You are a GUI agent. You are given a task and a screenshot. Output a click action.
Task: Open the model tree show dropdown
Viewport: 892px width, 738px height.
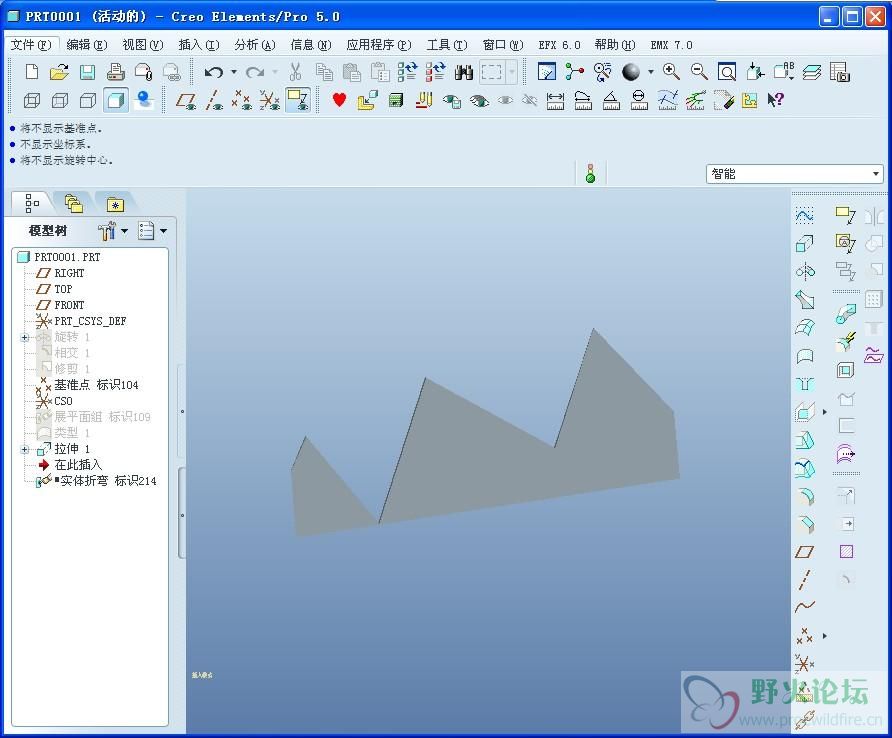(152, 231)
